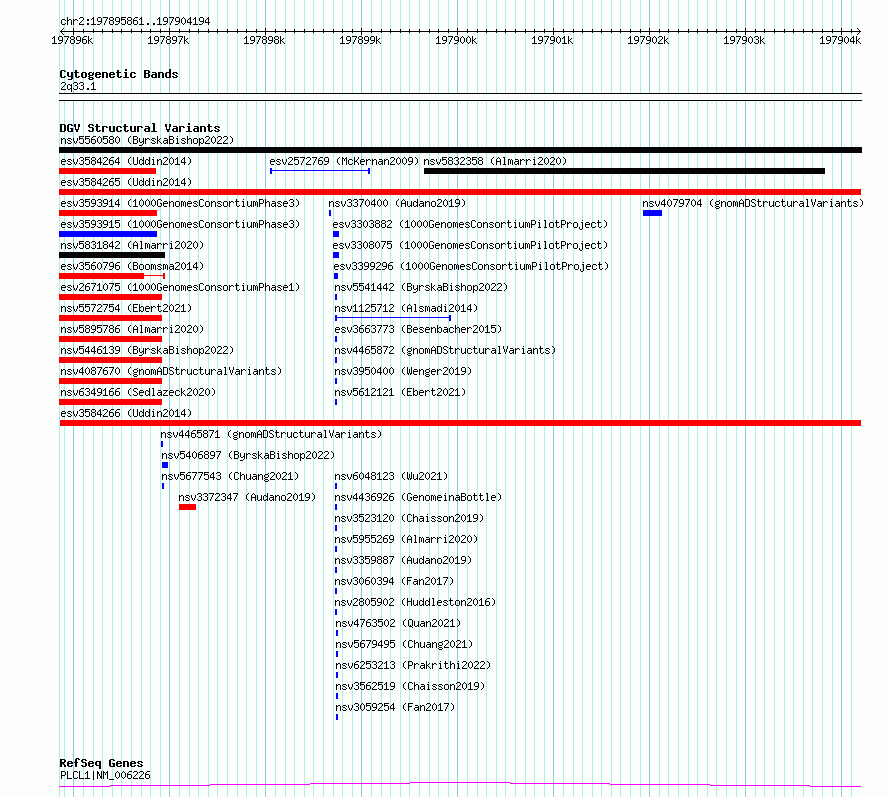Click the 197898k ruler position
This screenshot has width=890, height=797.
tap(264, 40)
